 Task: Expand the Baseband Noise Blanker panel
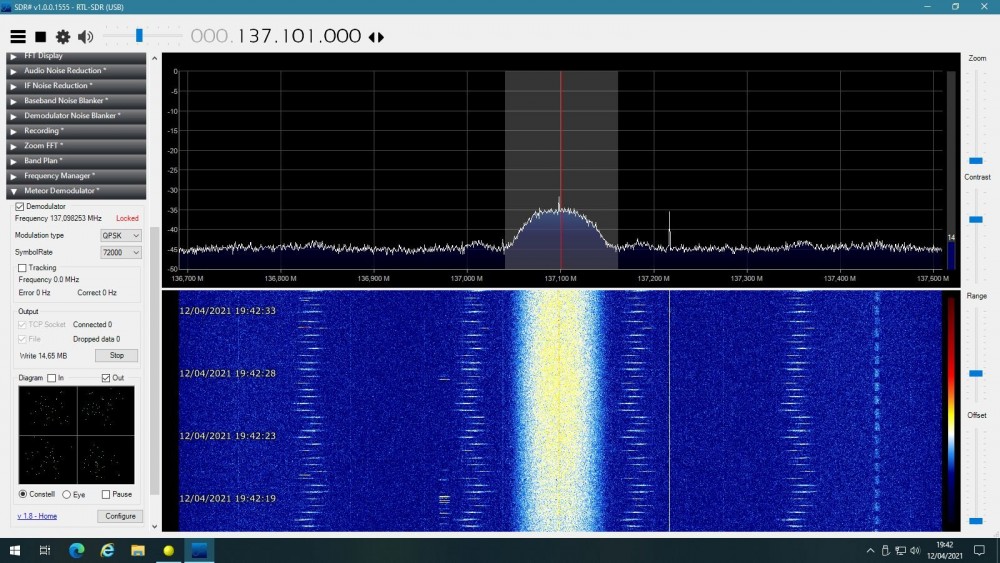[x=76, y=101]
